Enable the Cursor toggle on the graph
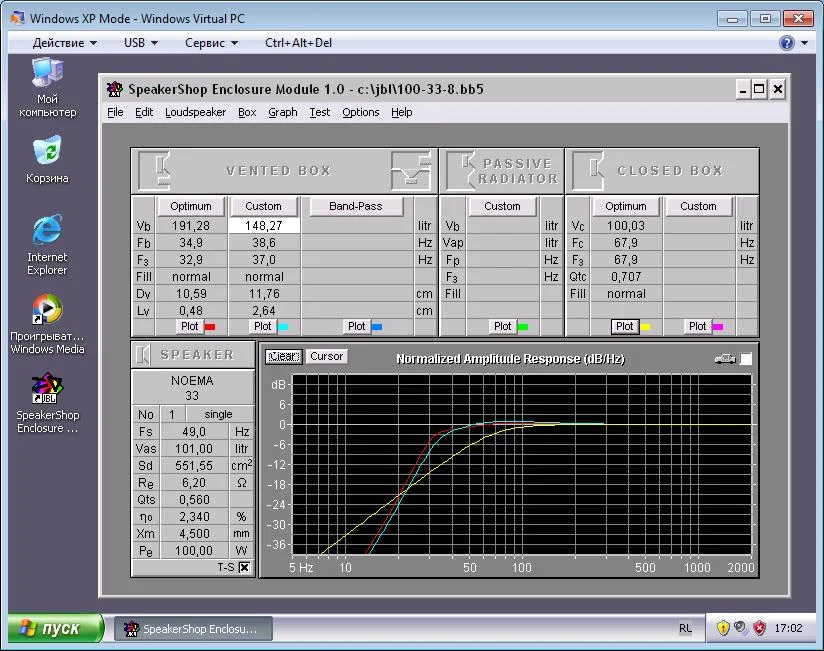The width and height of the screenshot is (824, 651). 326,357
